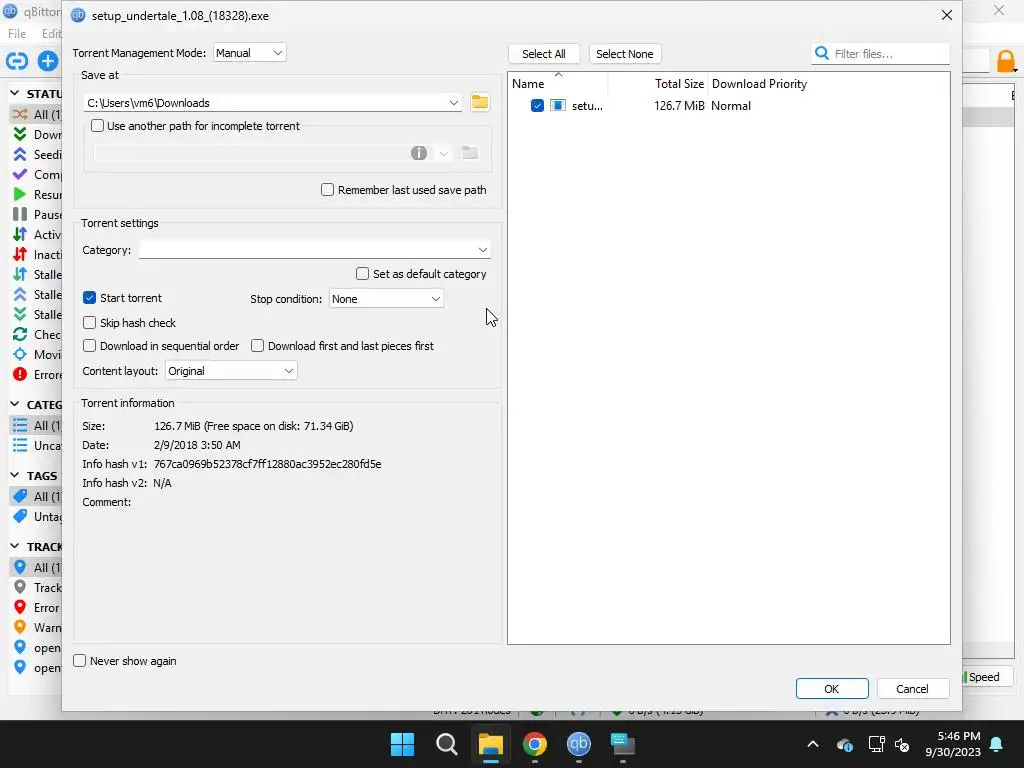
Task: Click the add torrent file plus icon
Action: [x=47, y=61]
